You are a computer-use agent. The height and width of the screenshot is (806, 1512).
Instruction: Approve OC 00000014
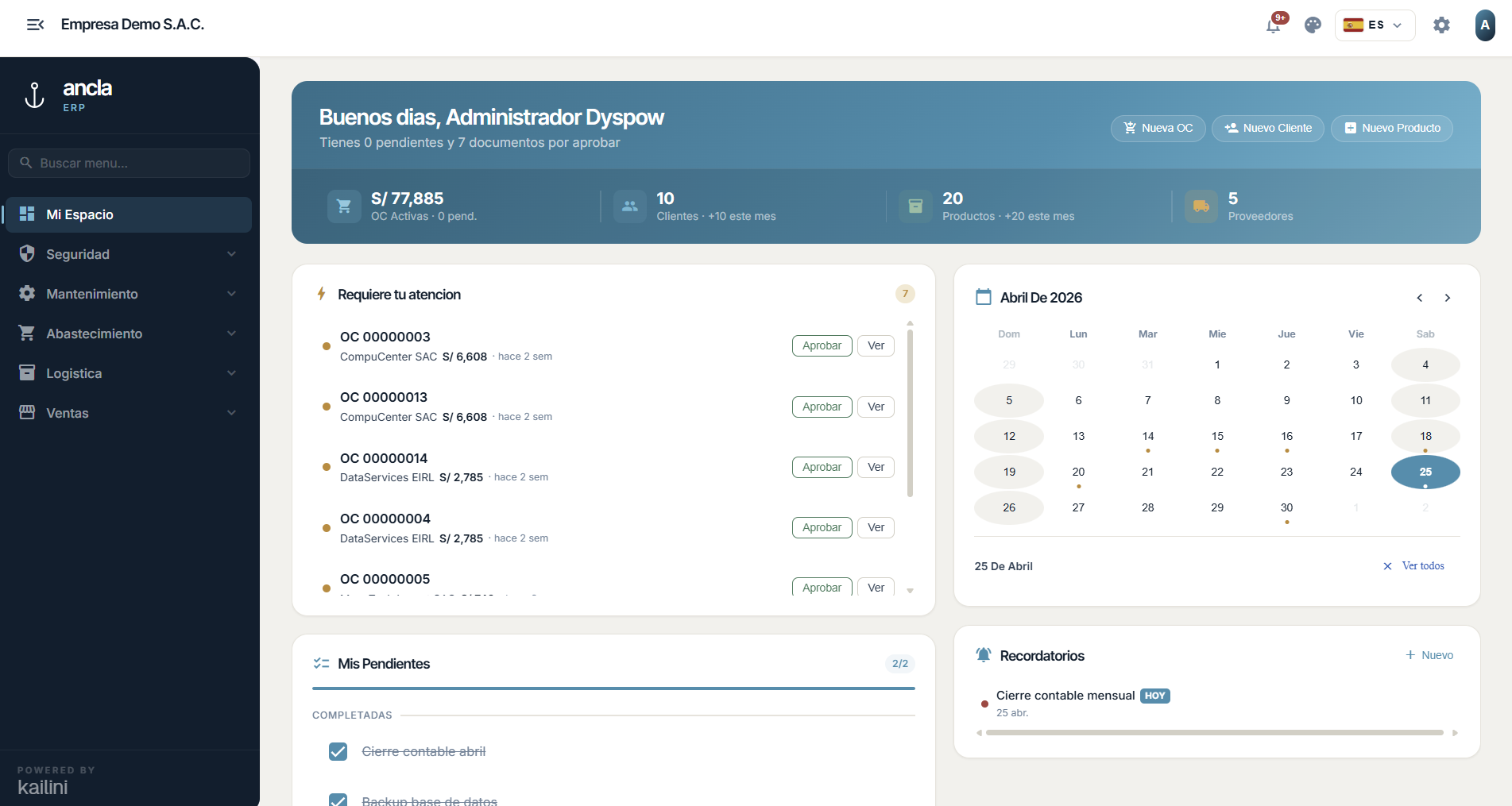[822, 467]
